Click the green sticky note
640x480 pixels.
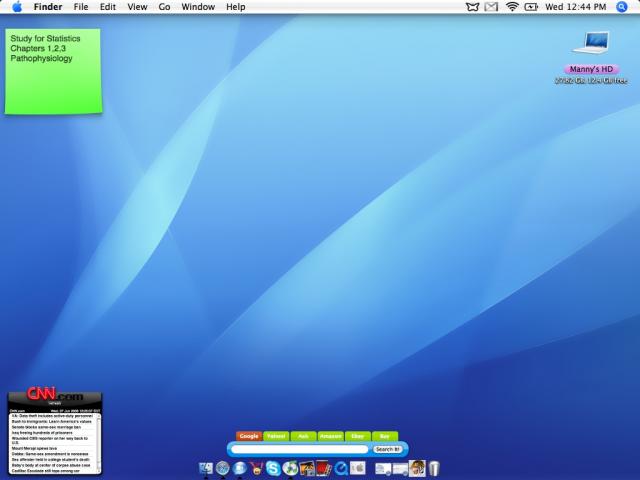pos(53,71)
